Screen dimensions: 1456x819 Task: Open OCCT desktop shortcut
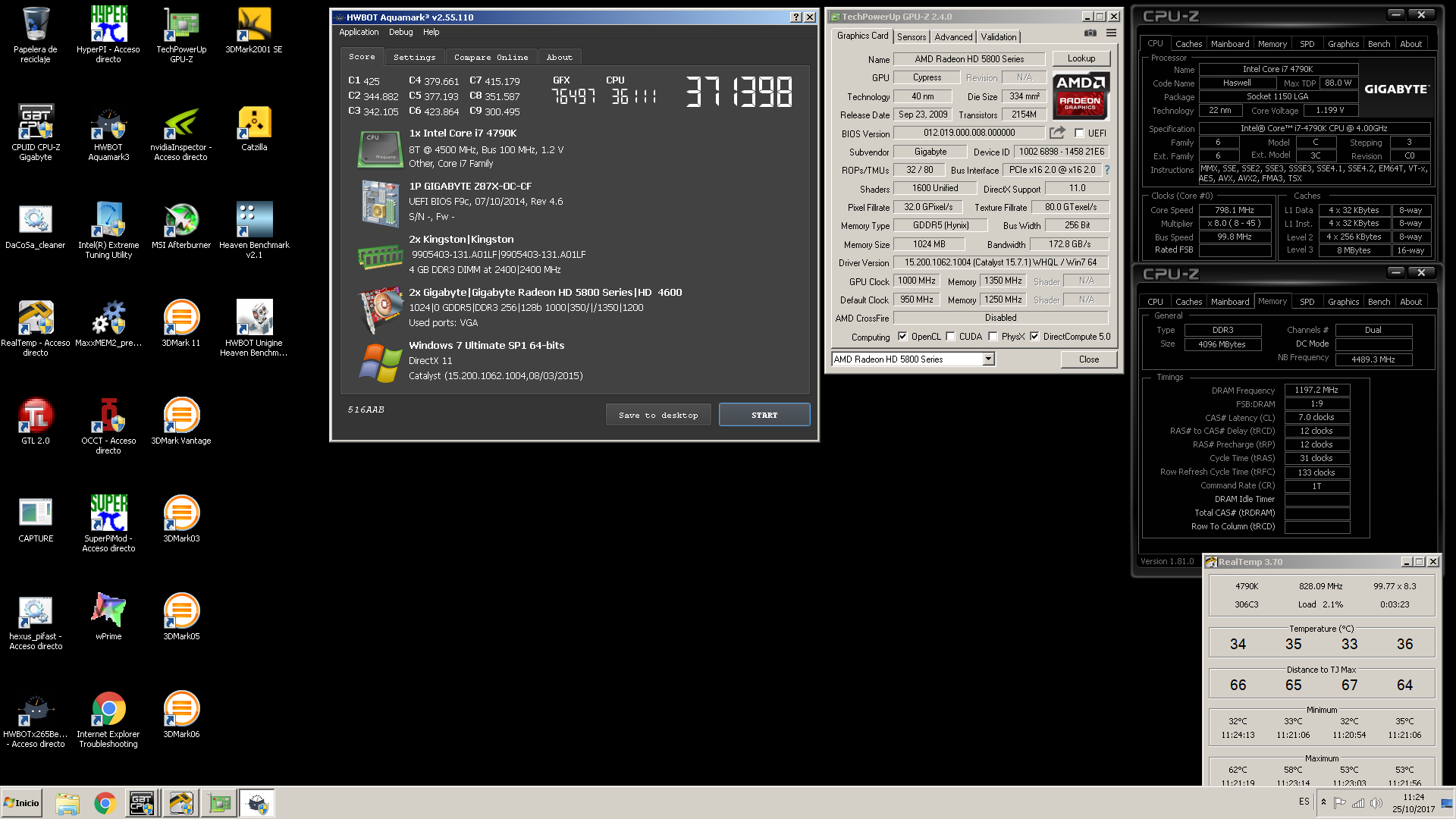[x=108, y=425]
